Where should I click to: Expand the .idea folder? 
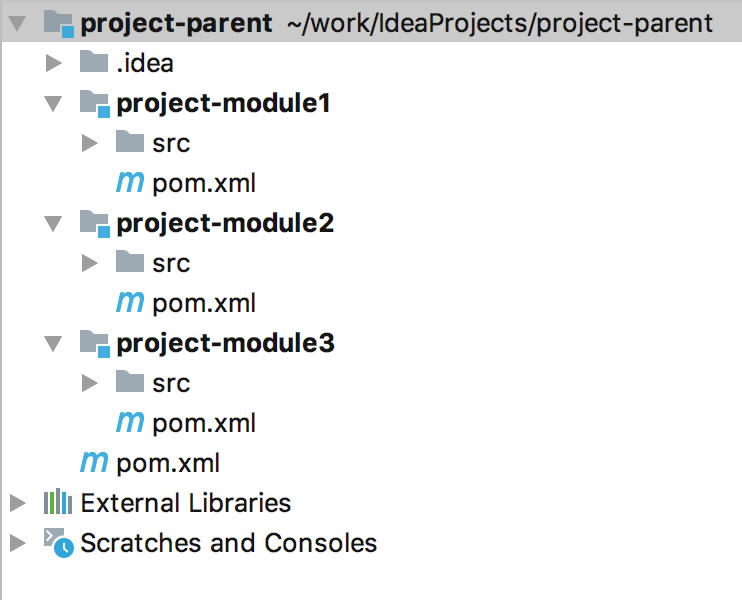53,63
